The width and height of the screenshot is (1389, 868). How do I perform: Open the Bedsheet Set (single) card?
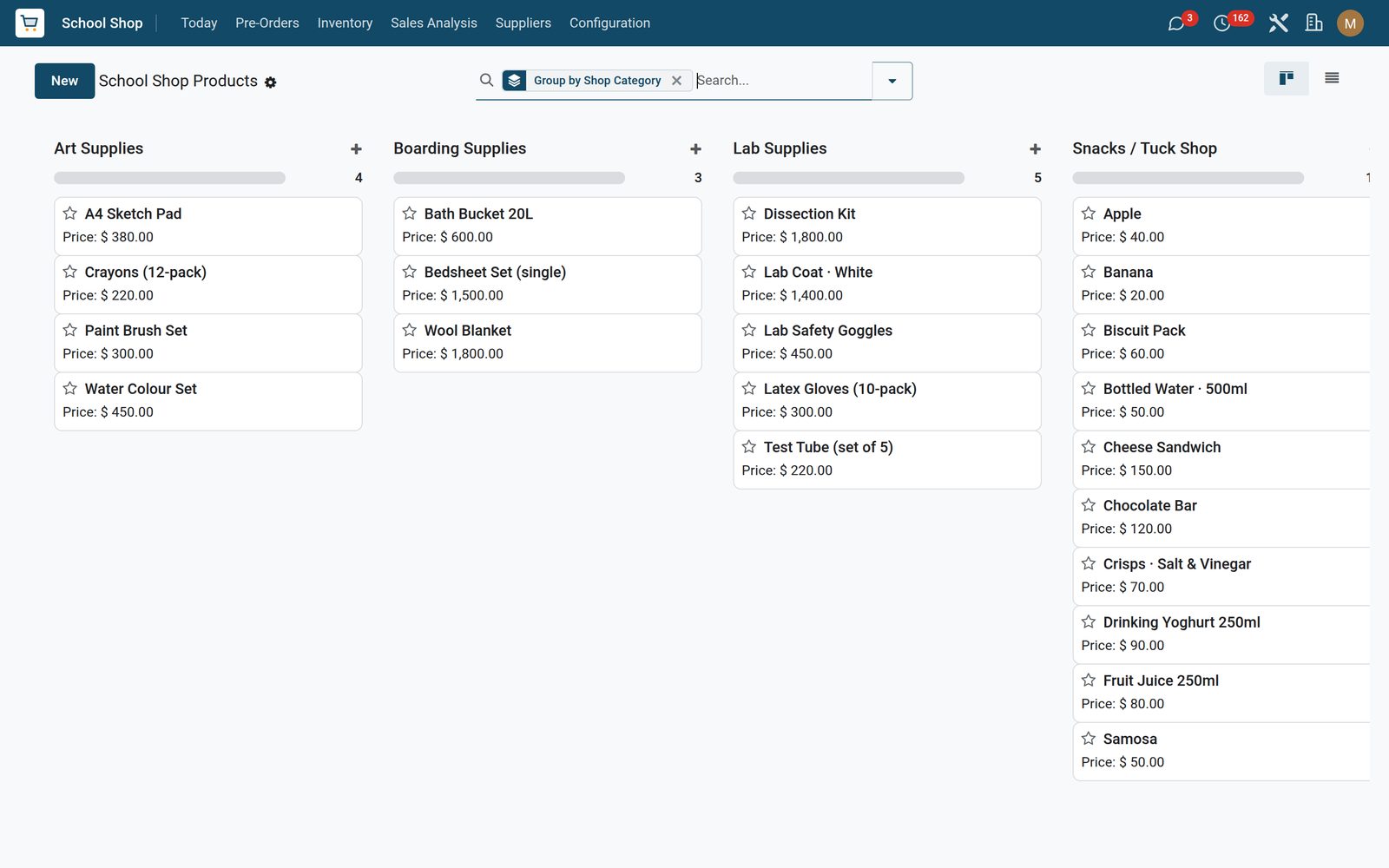pos(547,284)
